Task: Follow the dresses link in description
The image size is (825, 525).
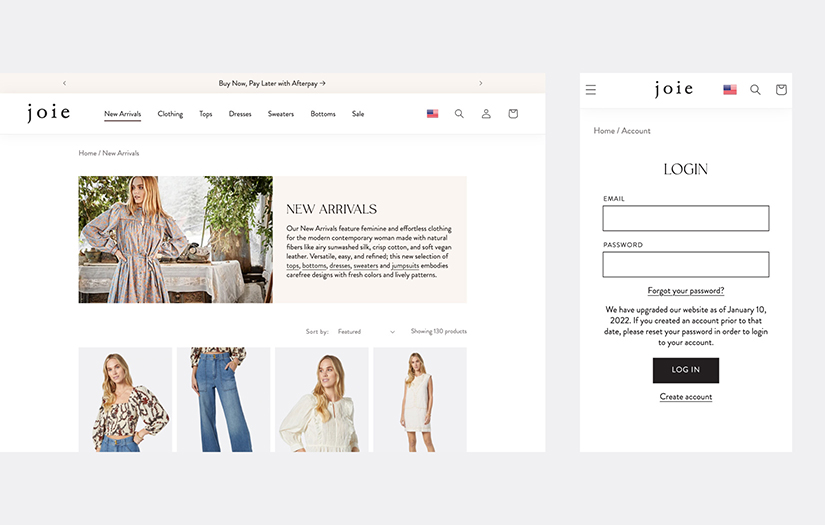Action: pos(340,266)
